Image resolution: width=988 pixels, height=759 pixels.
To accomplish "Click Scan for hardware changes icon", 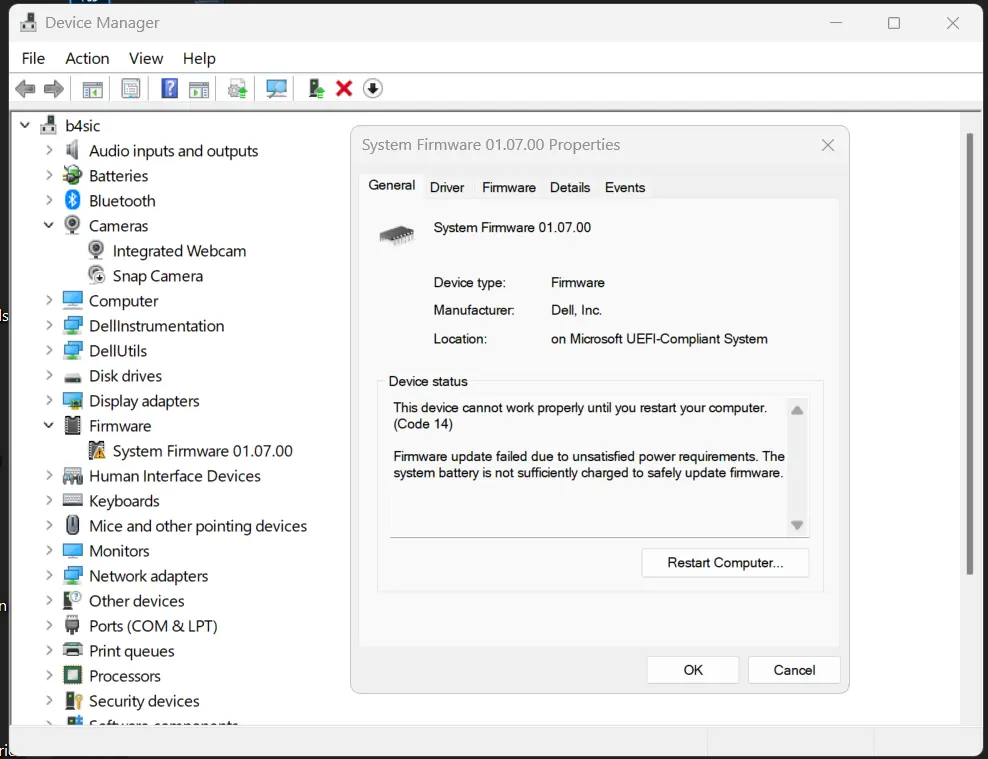I will point(276,89).
